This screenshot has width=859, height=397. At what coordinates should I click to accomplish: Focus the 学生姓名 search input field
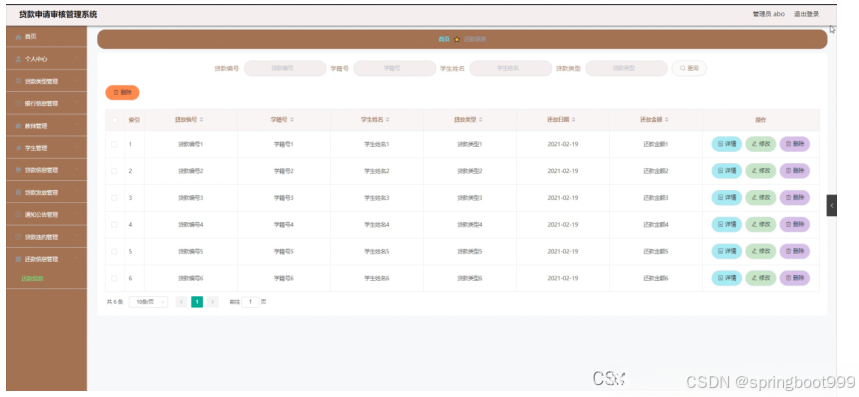click(511, 68)
